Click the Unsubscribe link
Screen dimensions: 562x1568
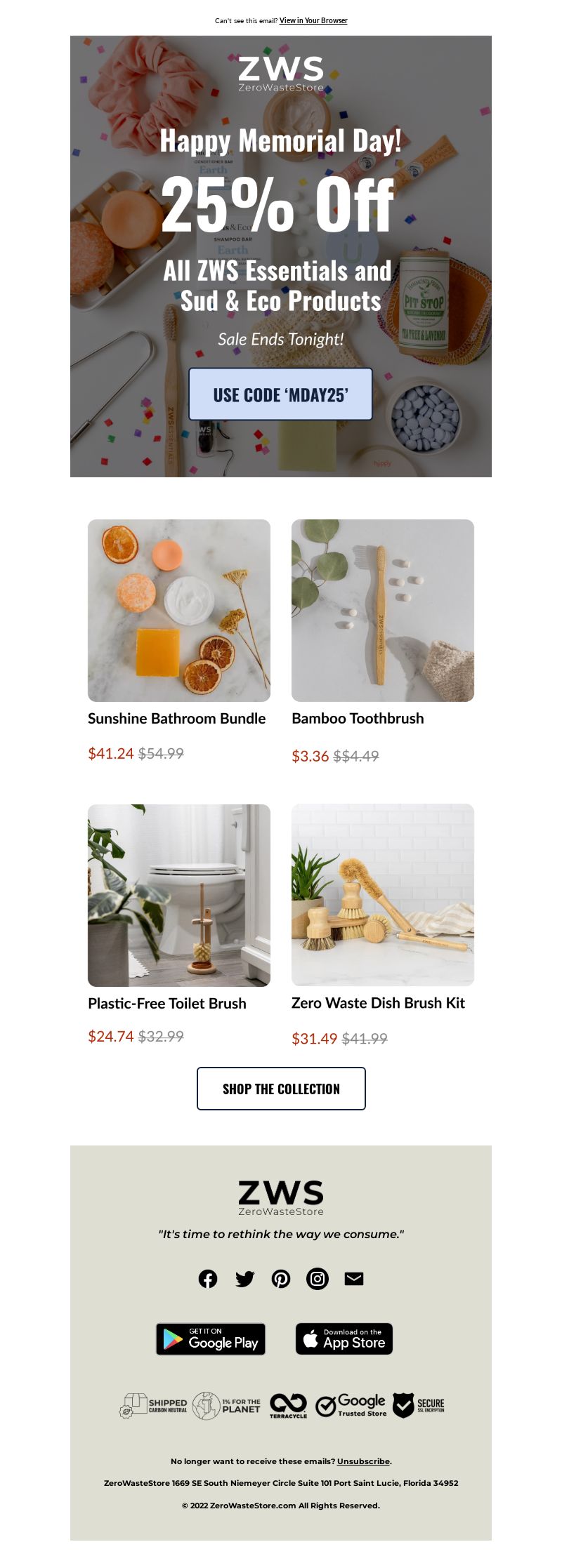(363, 1461)
